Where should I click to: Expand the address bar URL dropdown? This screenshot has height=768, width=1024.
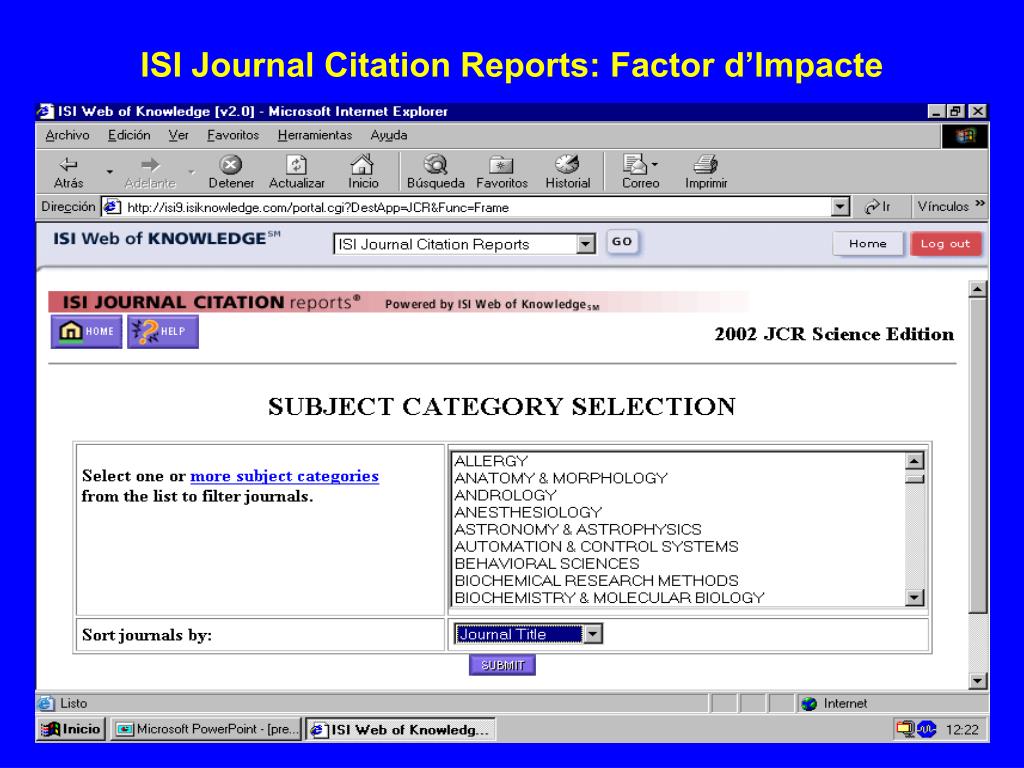point(841,207)
